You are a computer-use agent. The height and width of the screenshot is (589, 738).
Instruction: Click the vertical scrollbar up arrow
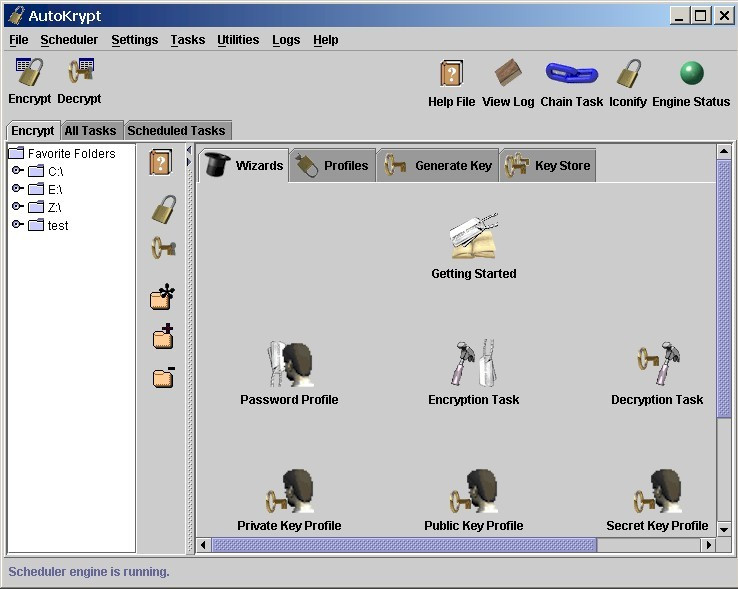[x=724, y=151]
